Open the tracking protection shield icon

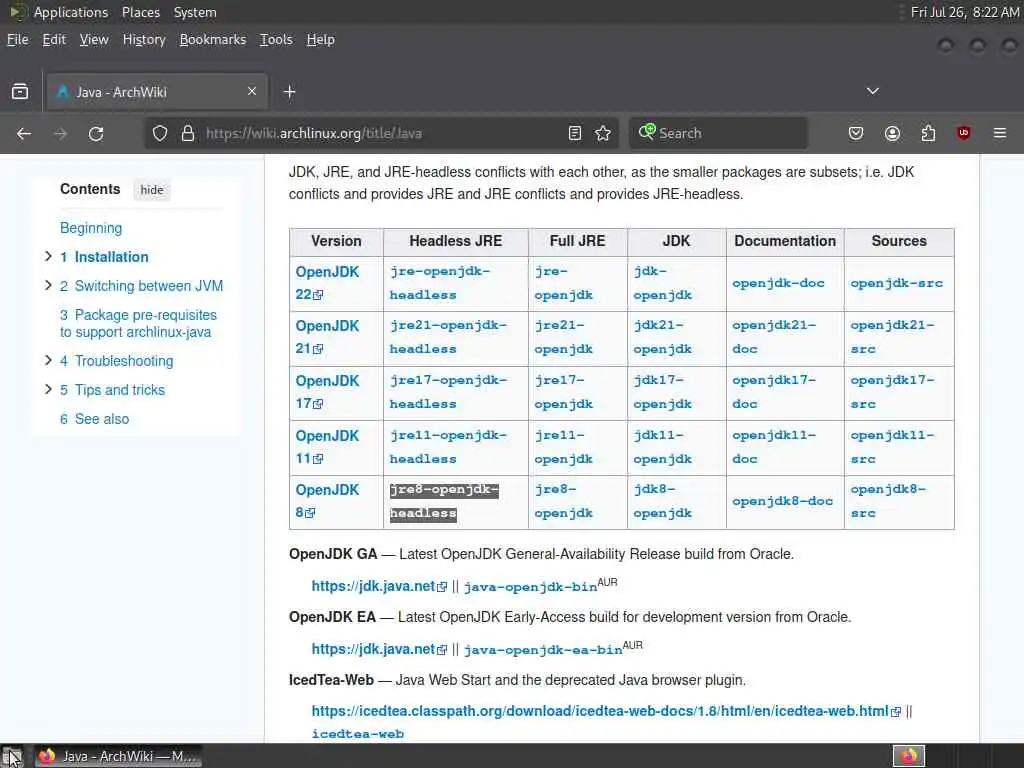click(x=160, y=133)
